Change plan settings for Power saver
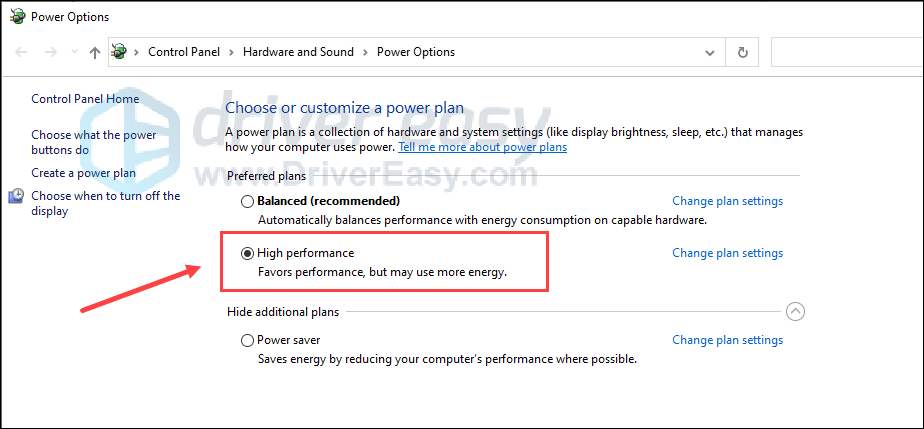Viewport: 924px width, 429px height. coord(728,340)
